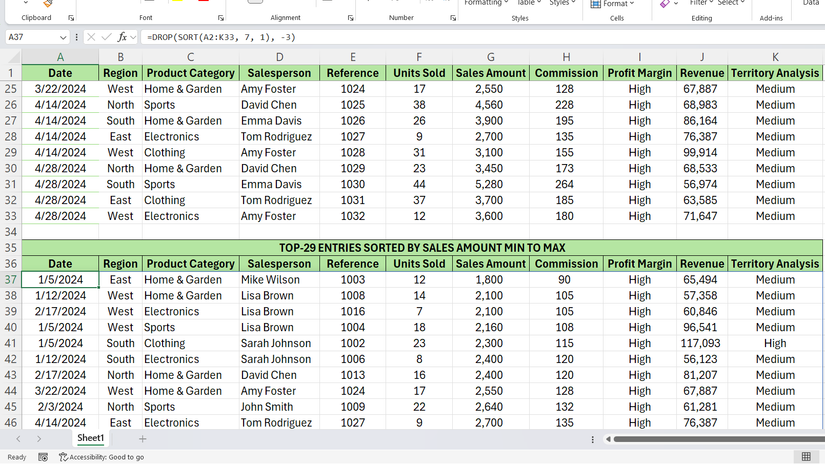
Task: Click the Cancel X icon in formula bar
Action: (x=91, y=37)
